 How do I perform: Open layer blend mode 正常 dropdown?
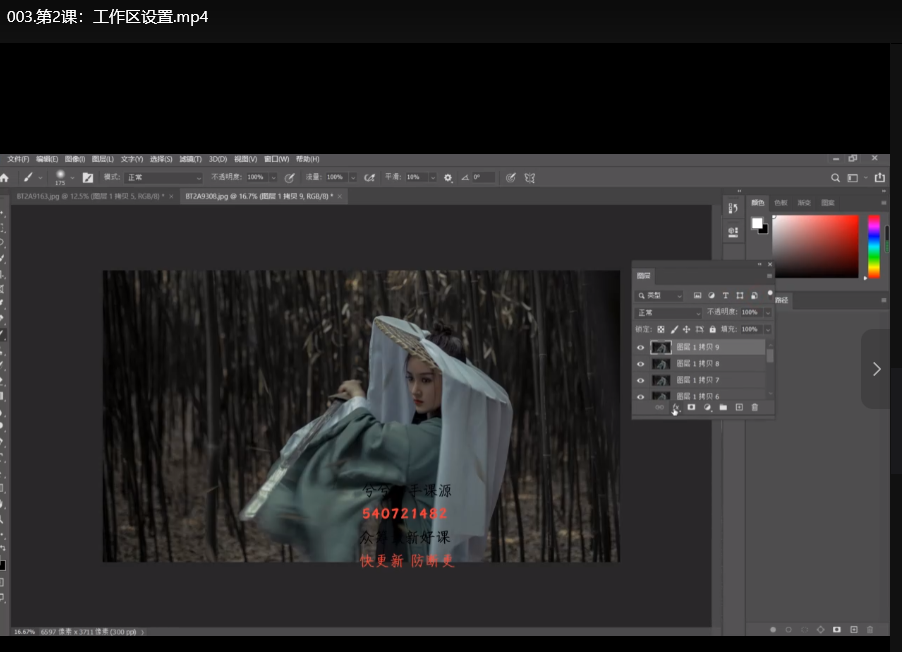[668, 312]
